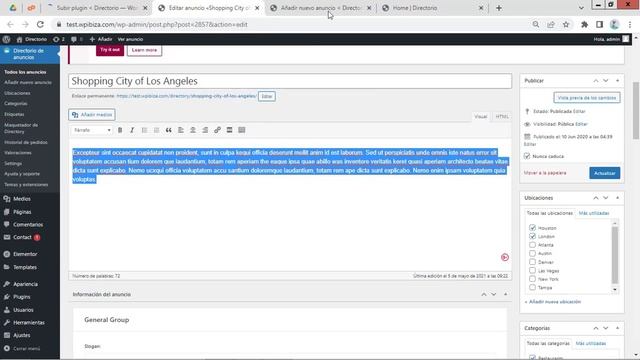Uncheck the London location
640x360 pixels.
coord(532,236)
